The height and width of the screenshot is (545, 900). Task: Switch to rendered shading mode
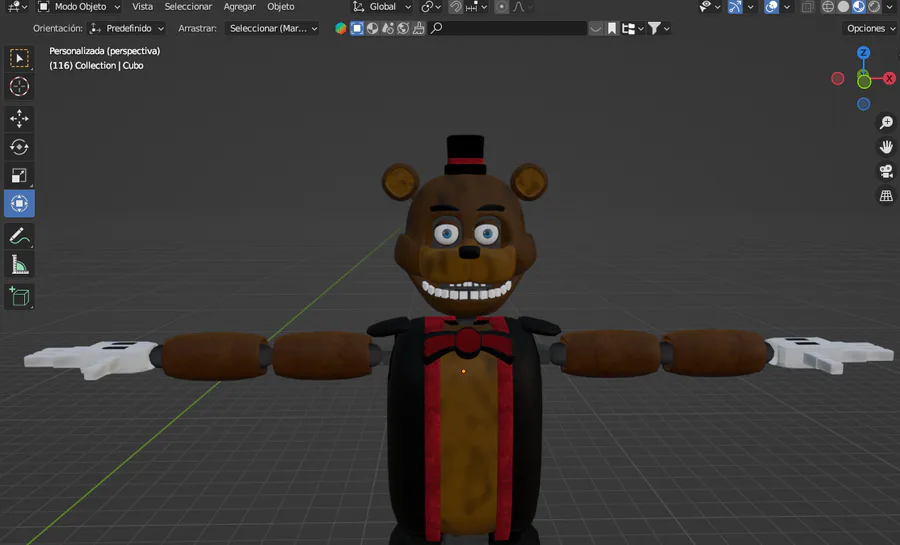[874, 7]
